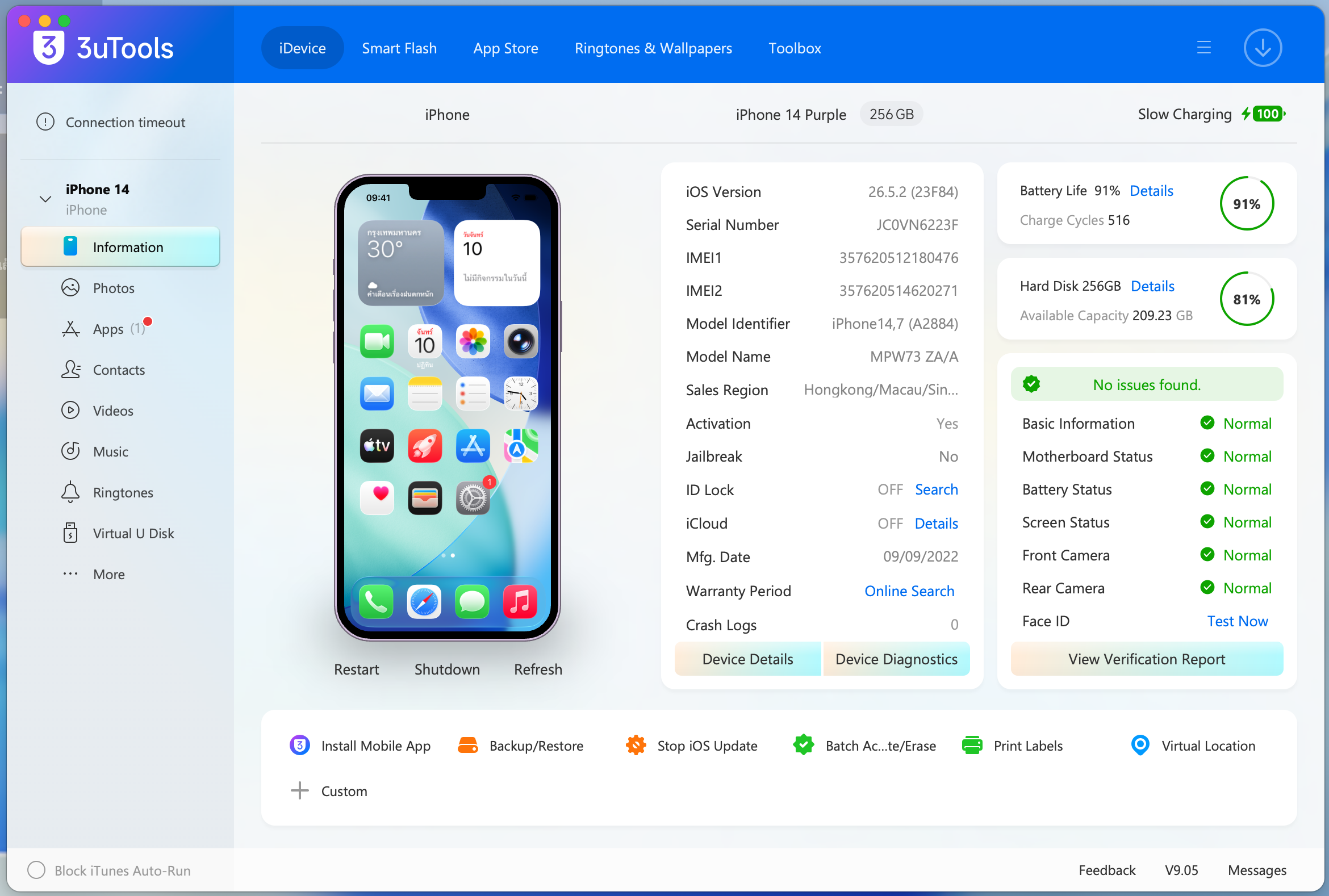The height and width of the screenshot is (896, 1329).
Task: Open the Ringtones bell icon
Action: click(x=70, y=492)
